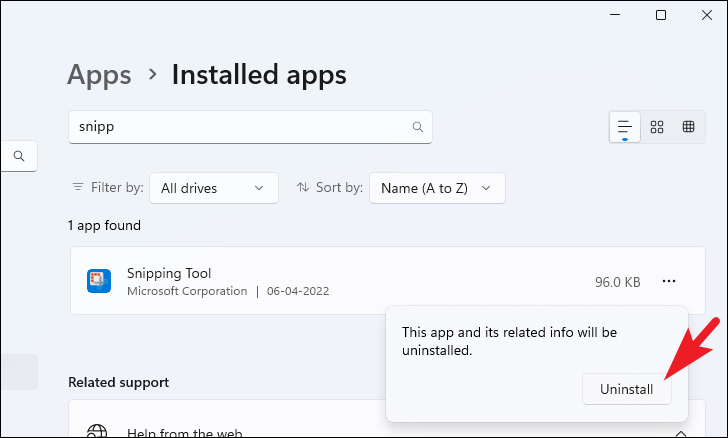Minimize the Settings window

point(615,15)
